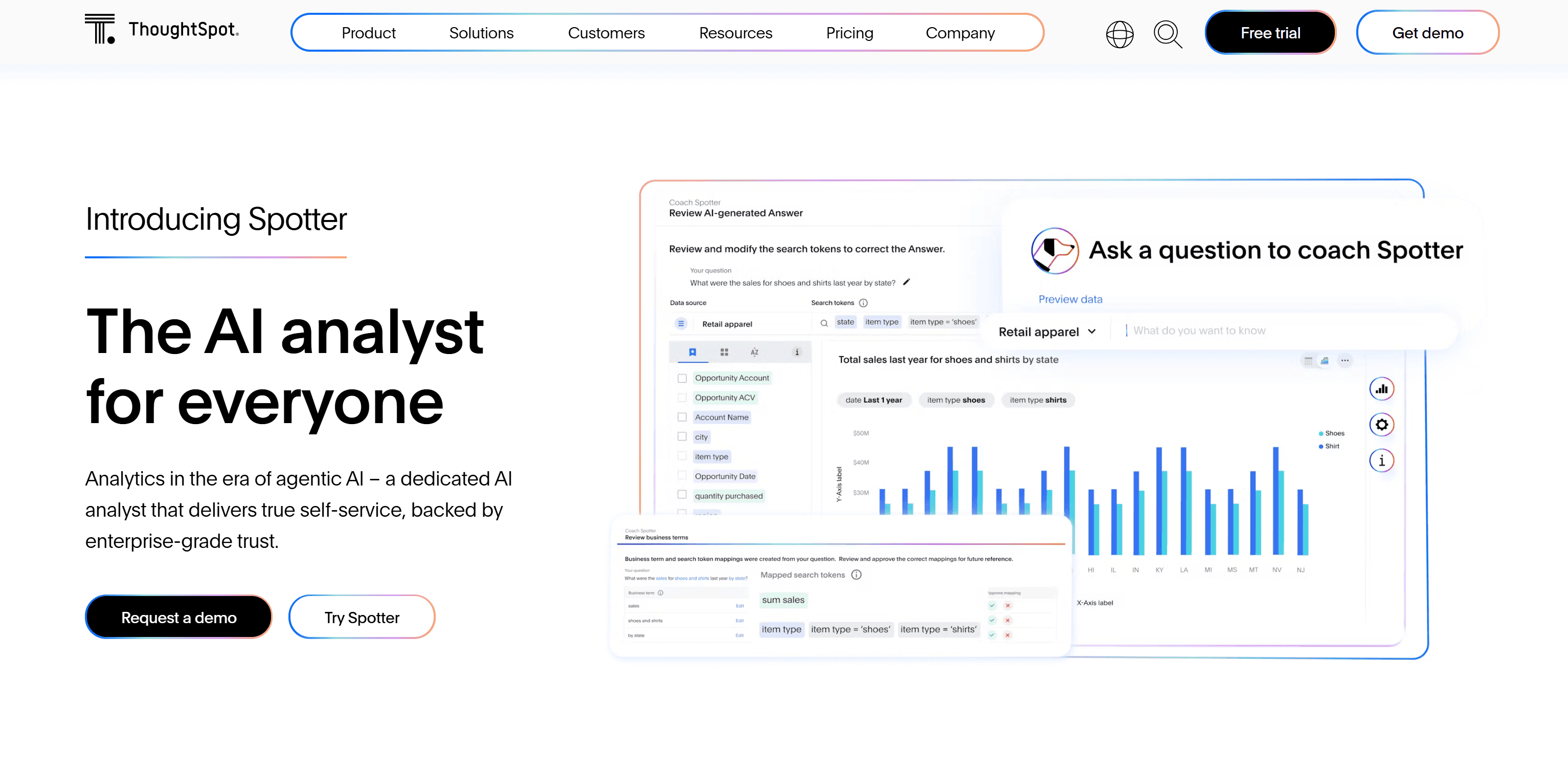The height and width of the screenshot is (771, 1568).
Task: Click the Free trial button
Action: click(1270, 33)
